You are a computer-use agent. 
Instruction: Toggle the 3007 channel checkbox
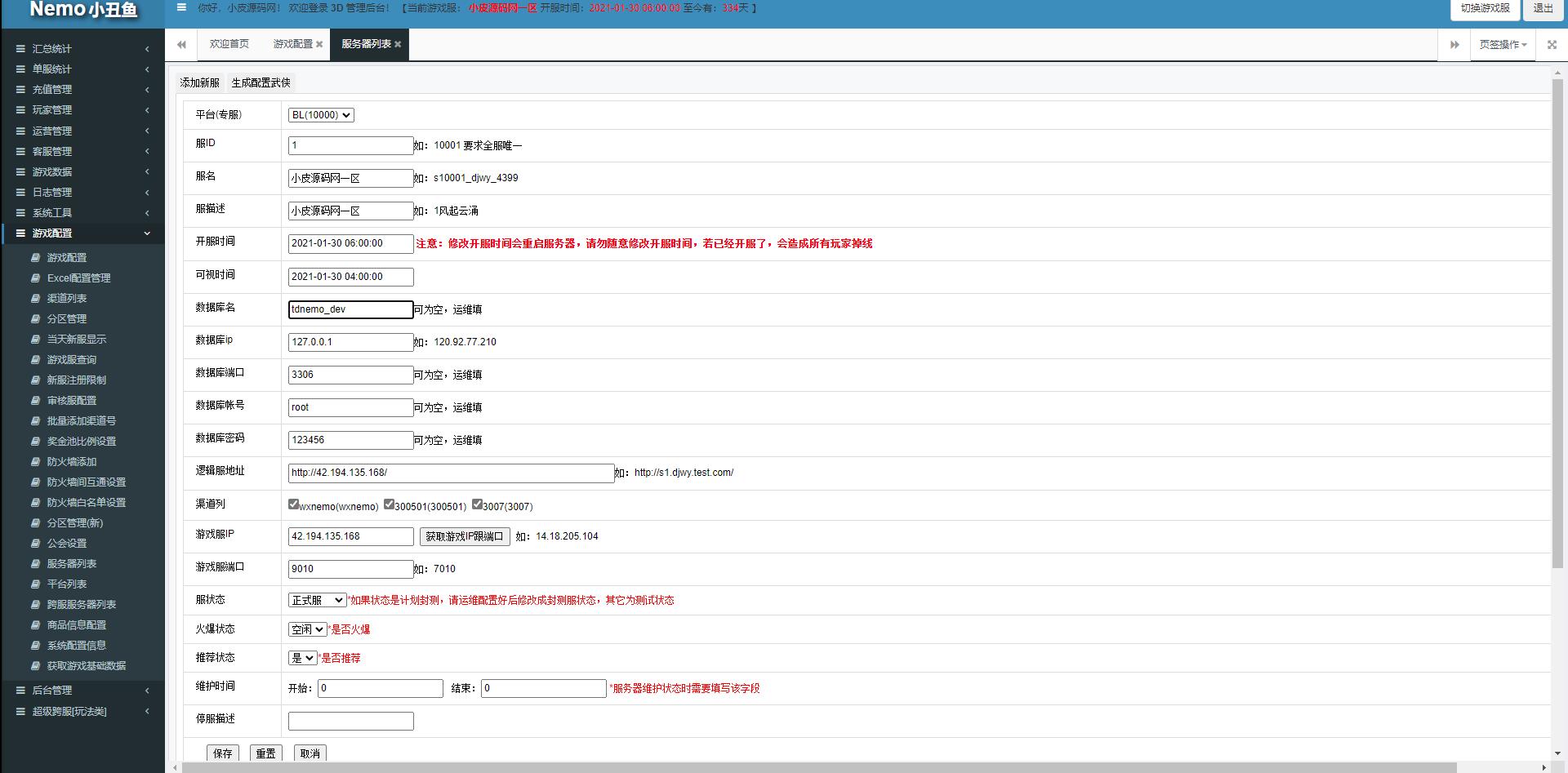477,504
